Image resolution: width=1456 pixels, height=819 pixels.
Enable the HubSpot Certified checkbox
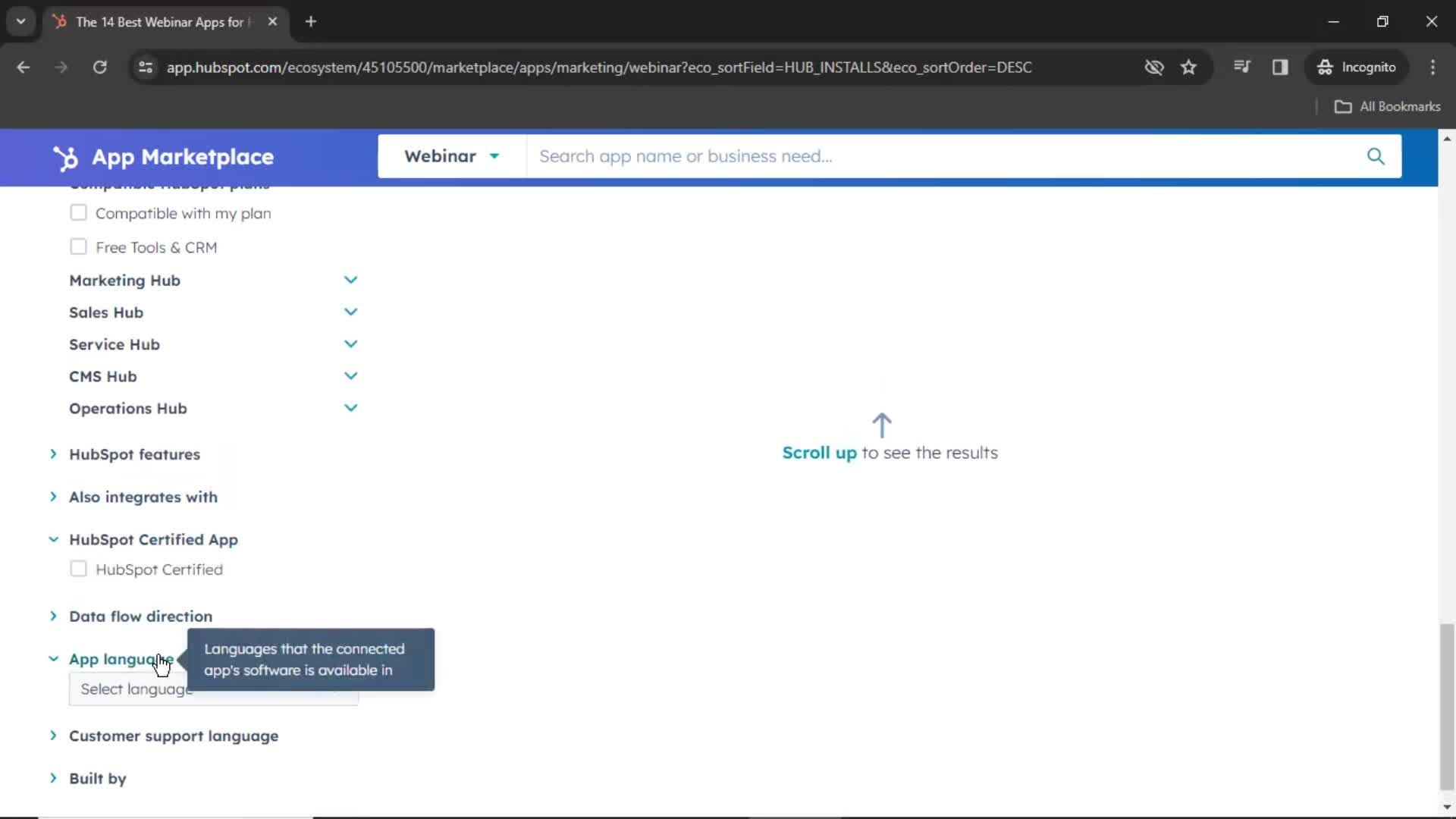click(78, 569)
